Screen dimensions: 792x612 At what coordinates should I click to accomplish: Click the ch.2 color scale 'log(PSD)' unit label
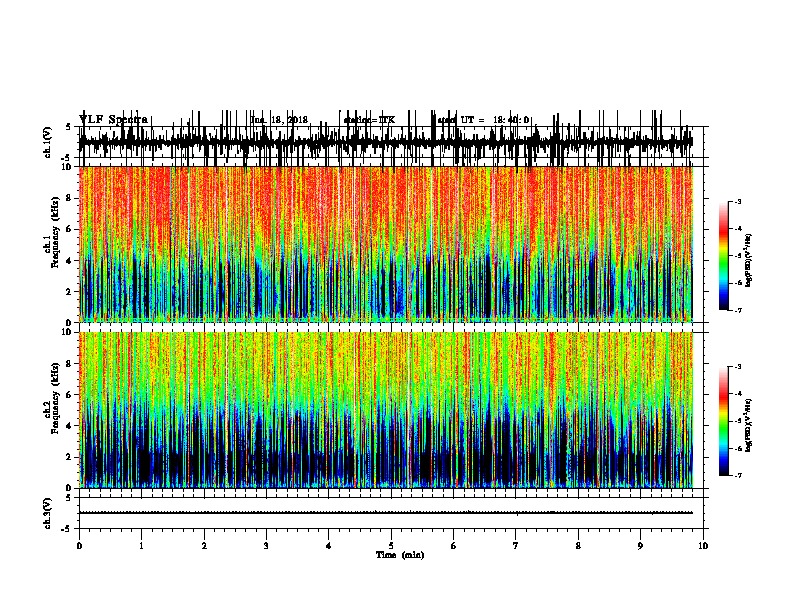click(x=749, y=425)
